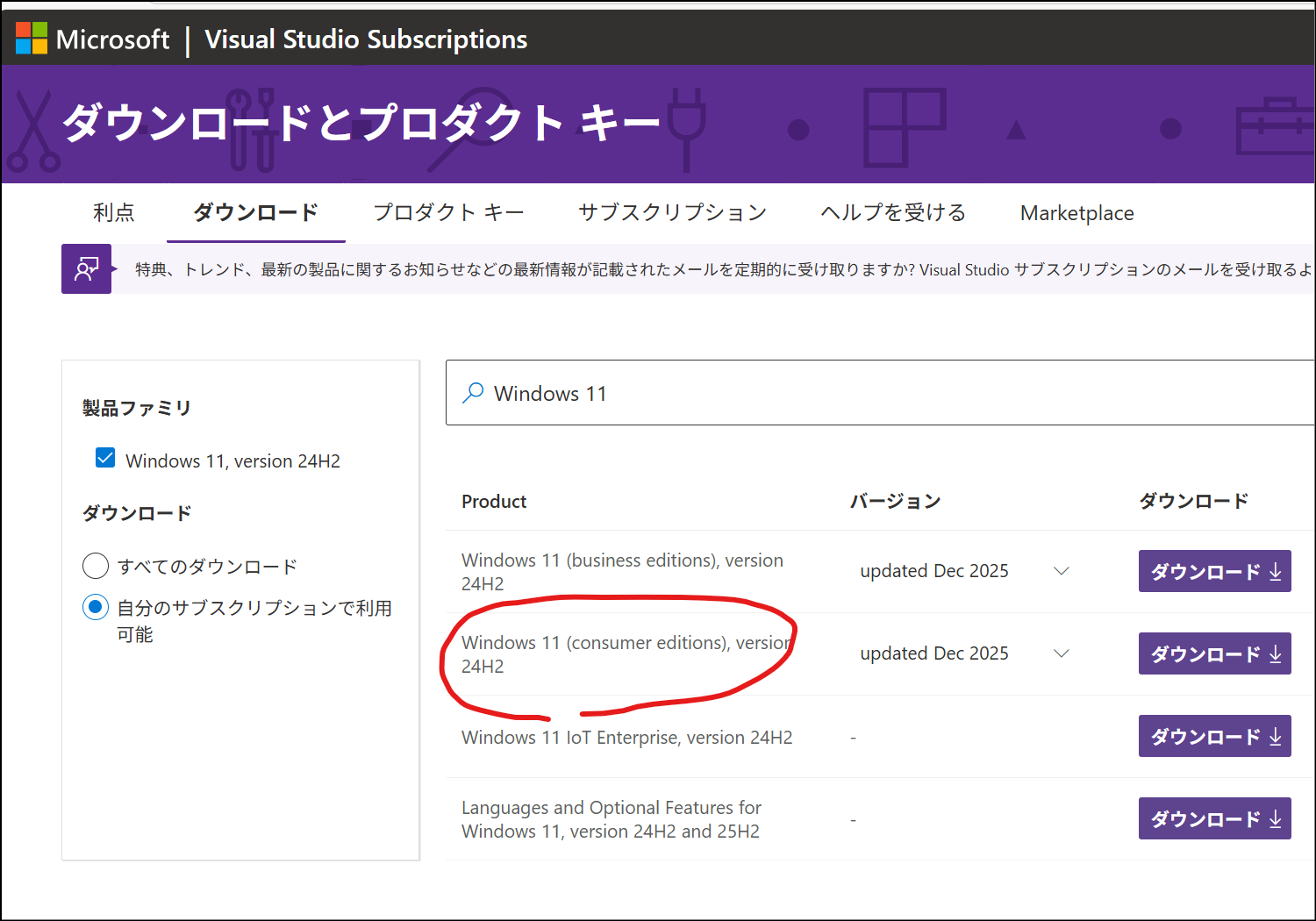Download Languages and Optional Features
This screenshot has width=1316, height=921.
point(1214,818)
